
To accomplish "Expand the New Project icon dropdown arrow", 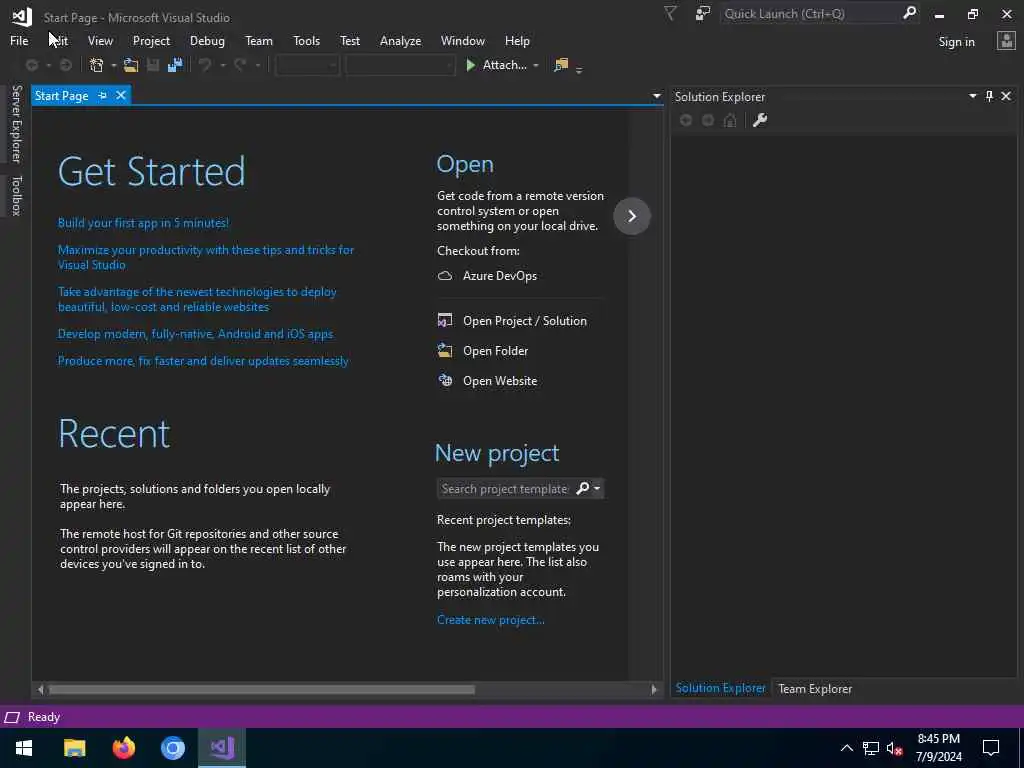I will coord(114,65).
